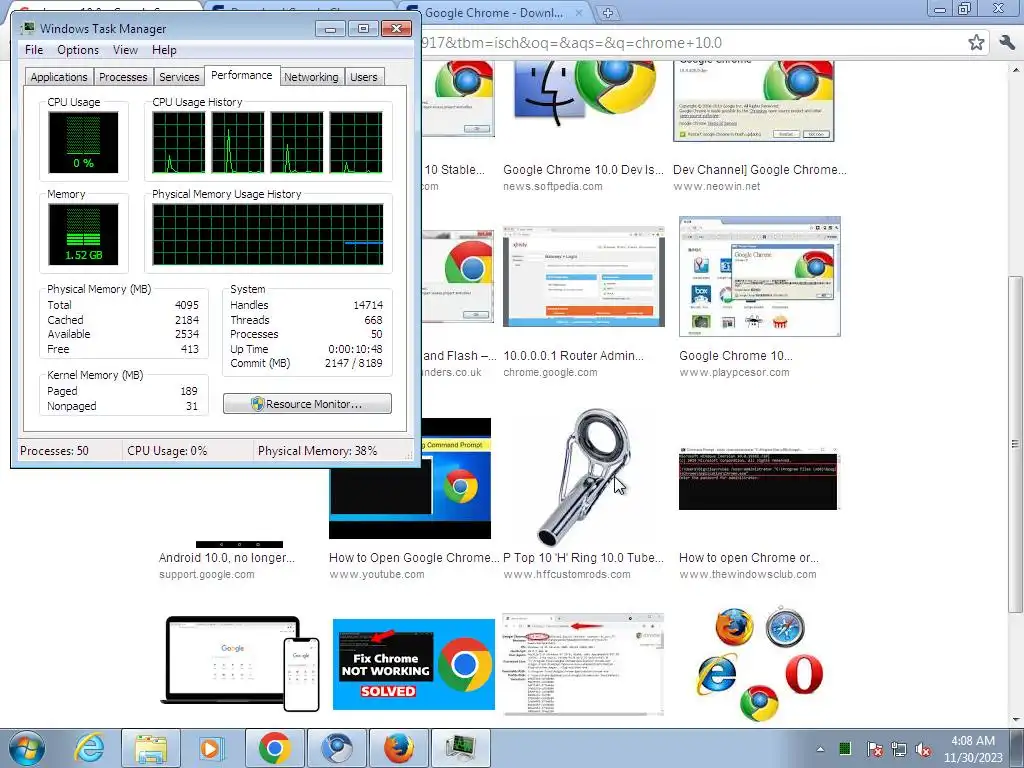Open 10.0.0.0.1 Router Admin thumbnail
The image size is (1024, 768).
584,276
